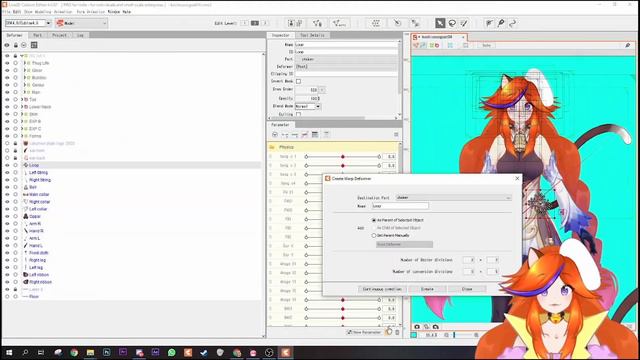This screenshot has width=640, height=360.
Task: Click the Solo button above canvas
Action: (486, 45)
